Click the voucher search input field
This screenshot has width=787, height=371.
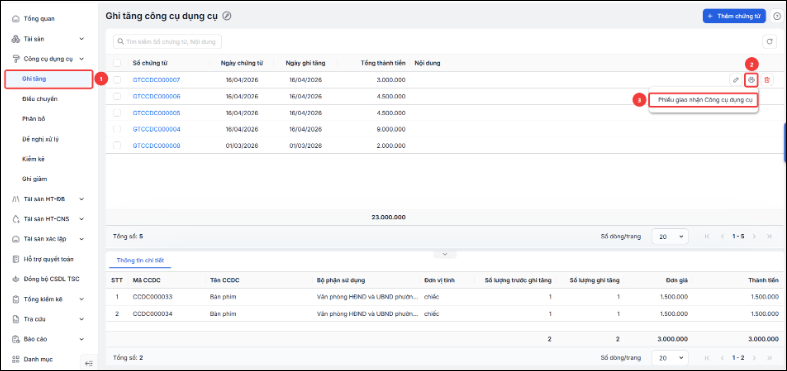(167, 42)
